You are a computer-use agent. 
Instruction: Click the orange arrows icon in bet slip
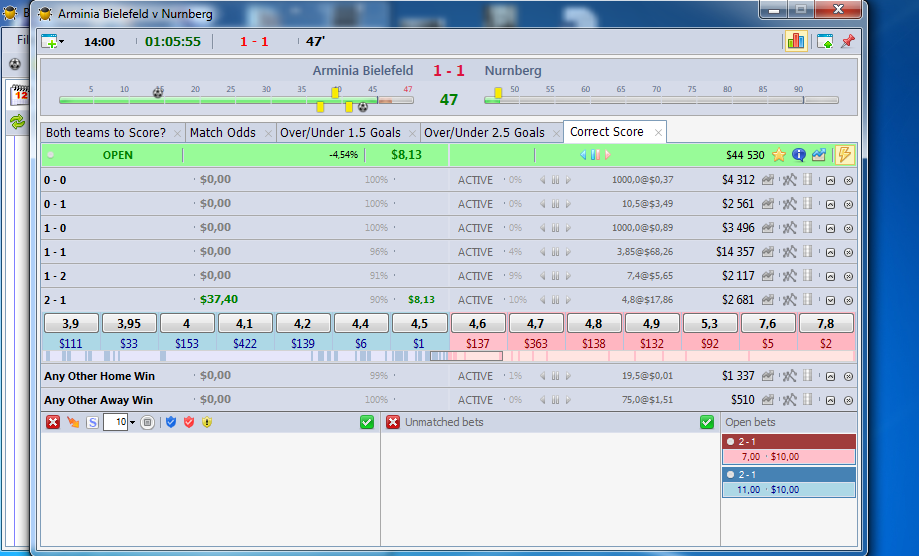[73, 422]
